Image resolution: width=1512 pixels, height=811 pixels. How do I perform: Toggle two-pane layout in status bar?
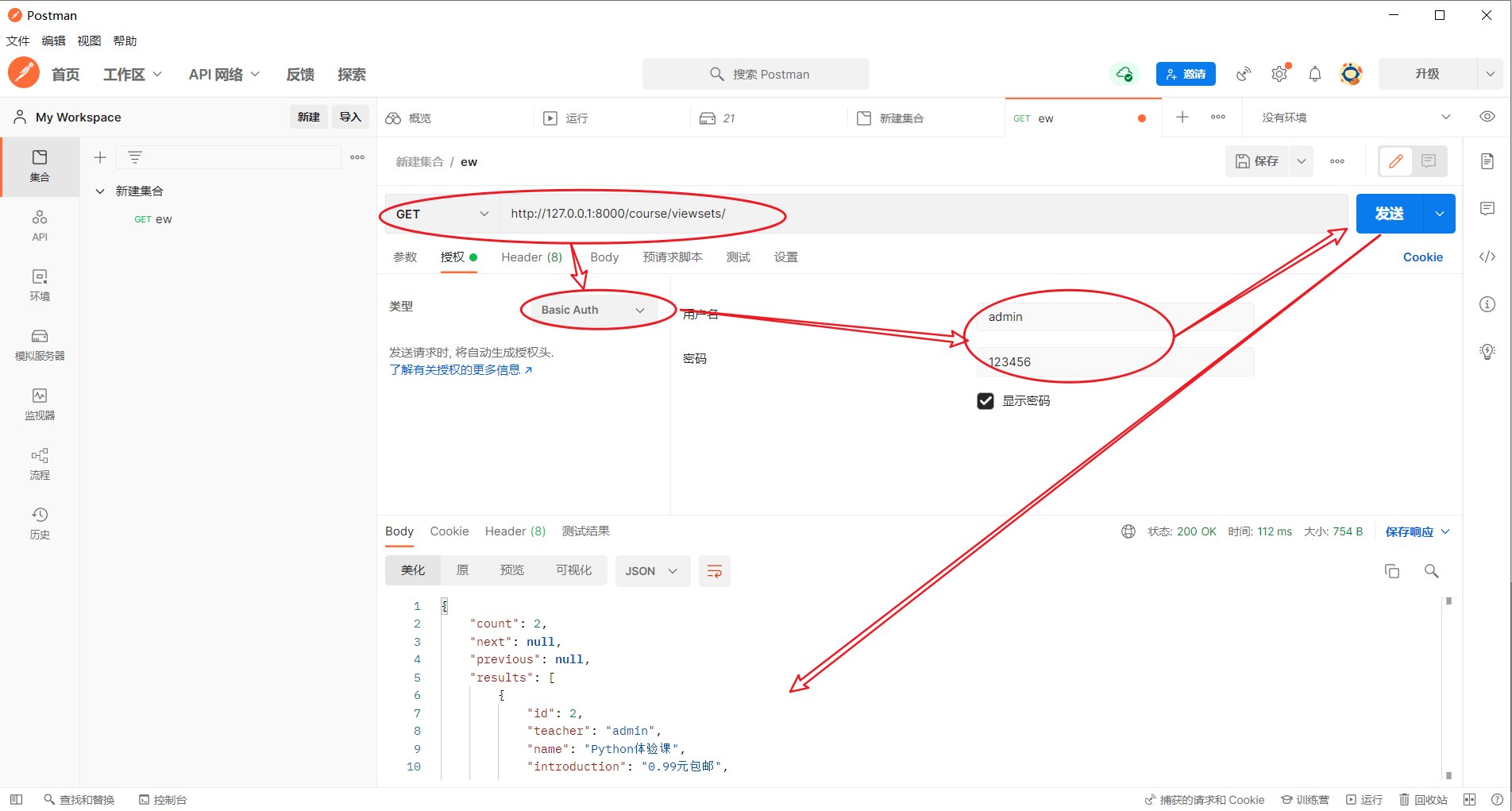(x=1470, y=800)
